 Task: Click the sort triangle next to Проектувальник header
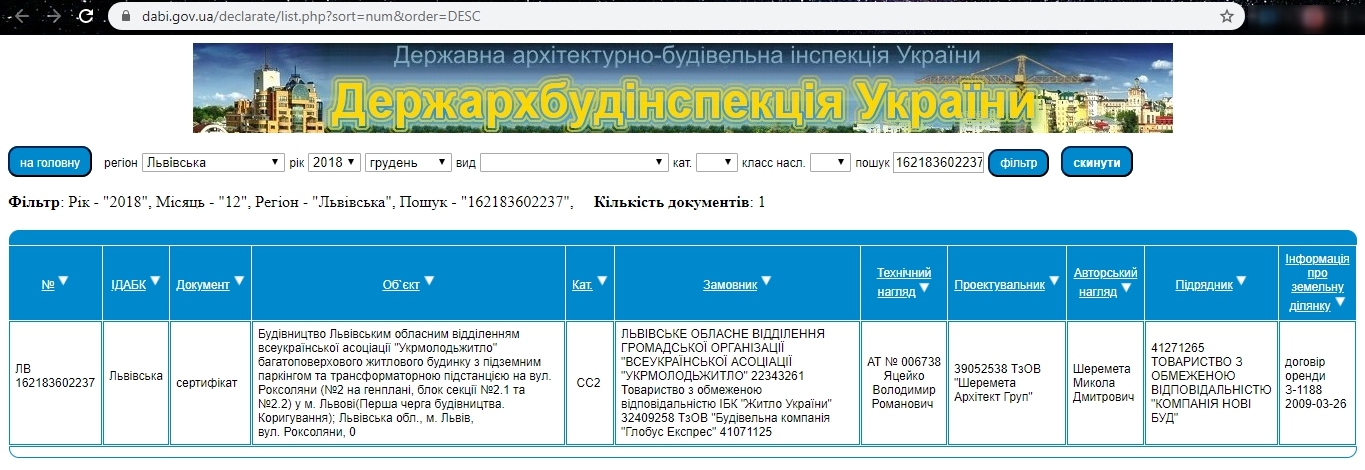[1054, 282]
